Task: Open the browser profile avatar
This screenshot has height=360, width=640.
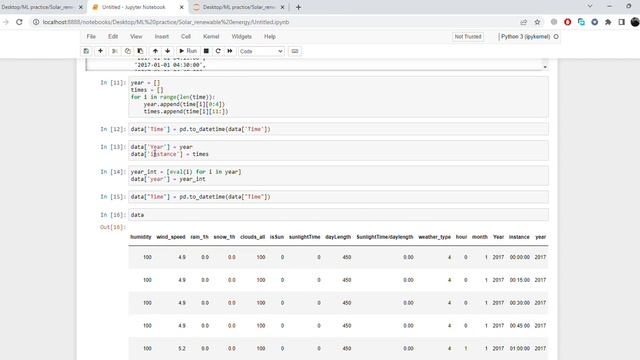Action: click(x=635, y=22)
